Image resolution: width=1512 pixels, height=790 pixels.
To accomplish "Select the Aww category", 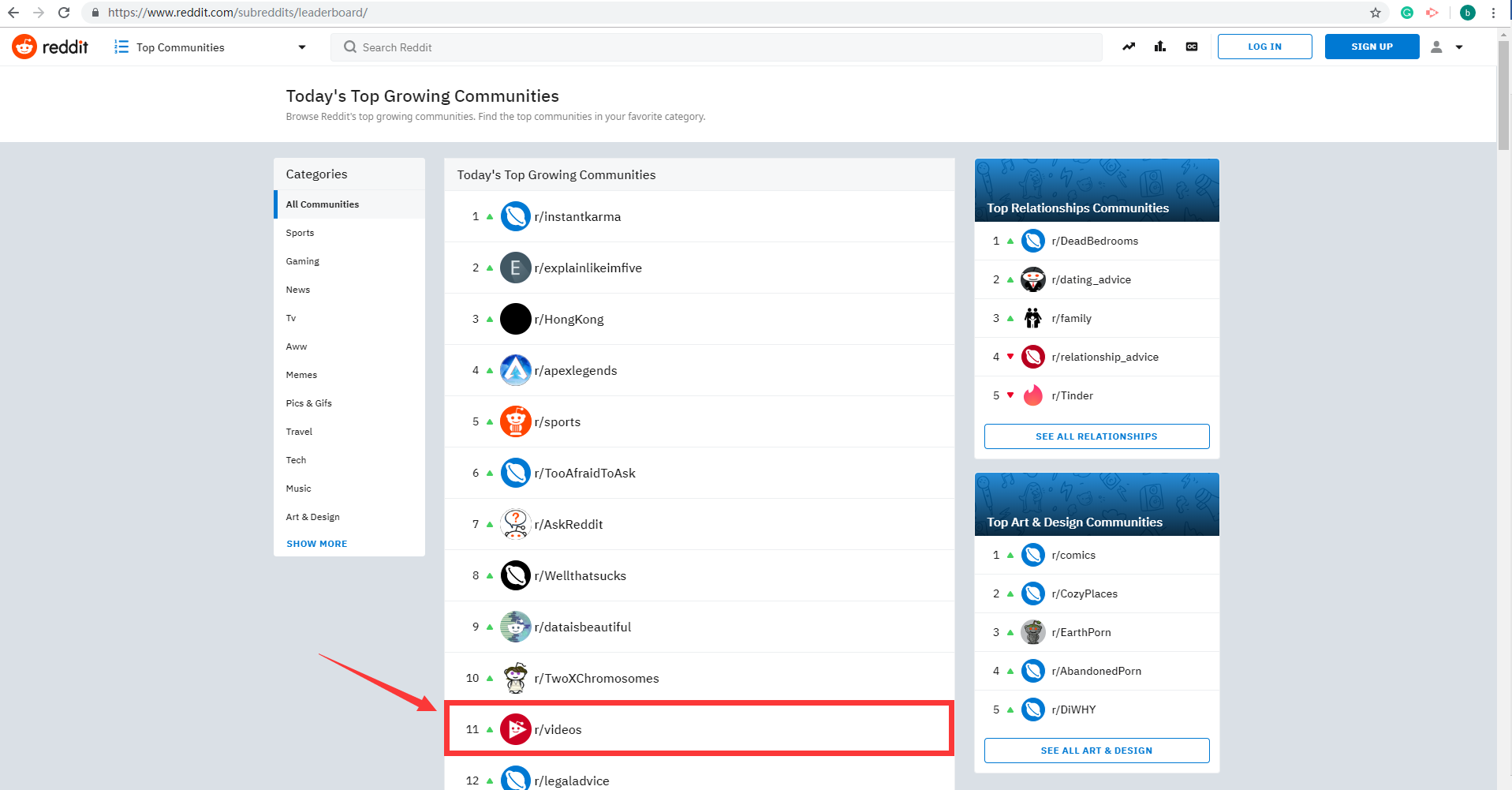I will [349, 346].
